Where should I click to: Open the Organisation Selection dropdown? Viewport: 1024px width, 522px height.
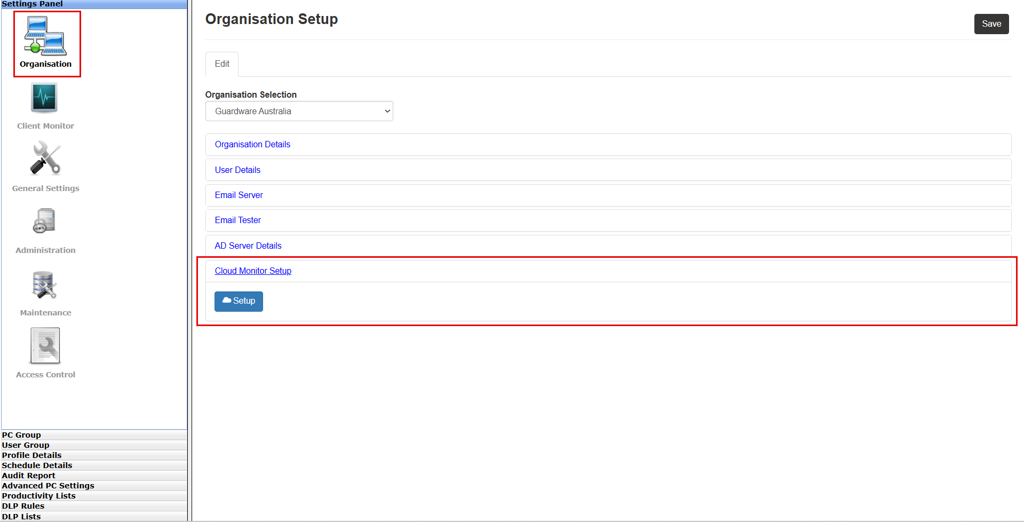(299, 111)
